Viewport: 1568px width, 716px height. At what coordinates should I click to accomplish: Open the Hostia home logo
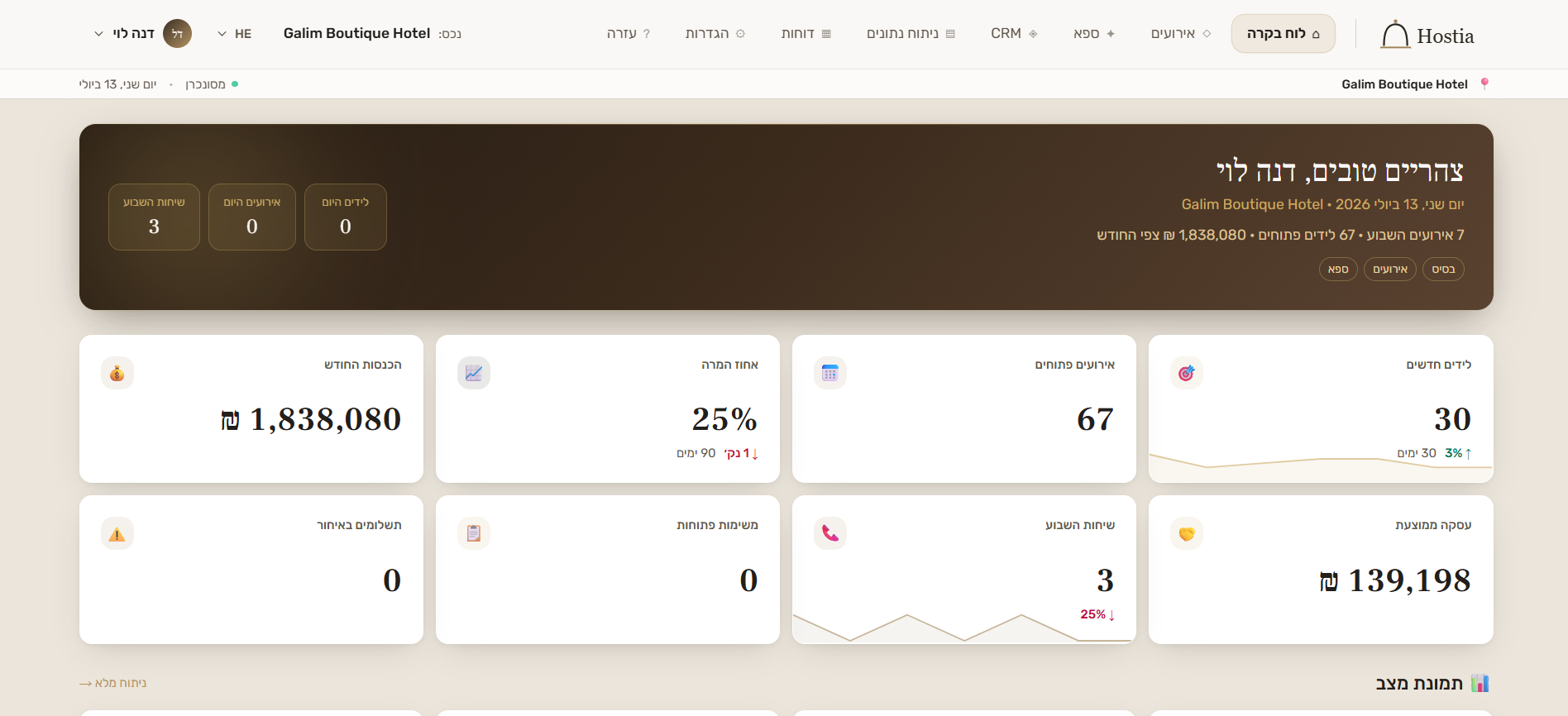[x=1427, y=35]
